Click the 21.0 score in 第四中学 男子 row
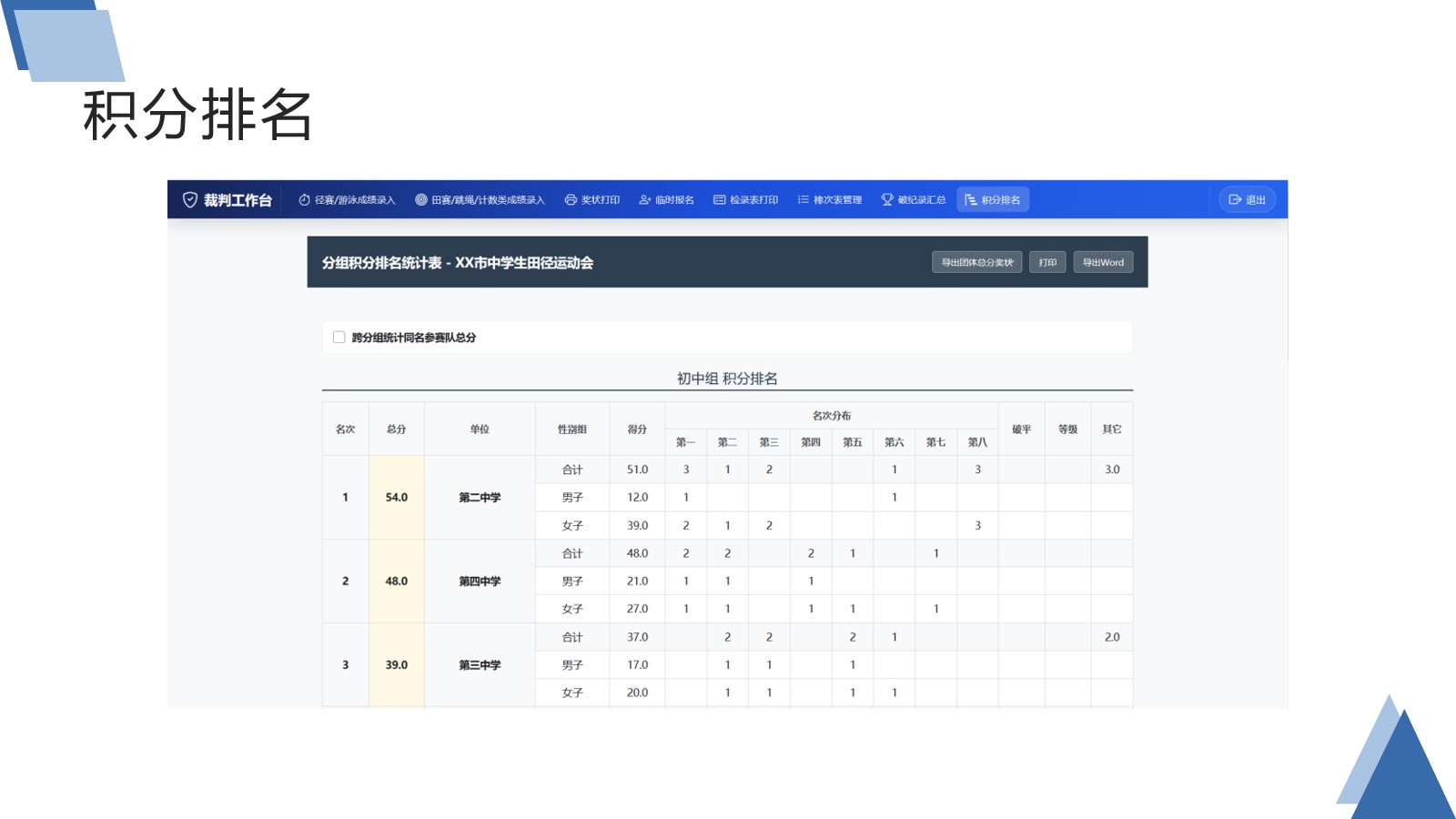Image resolution: width=1456 pixels, height=819 pixels. [637, 581]
